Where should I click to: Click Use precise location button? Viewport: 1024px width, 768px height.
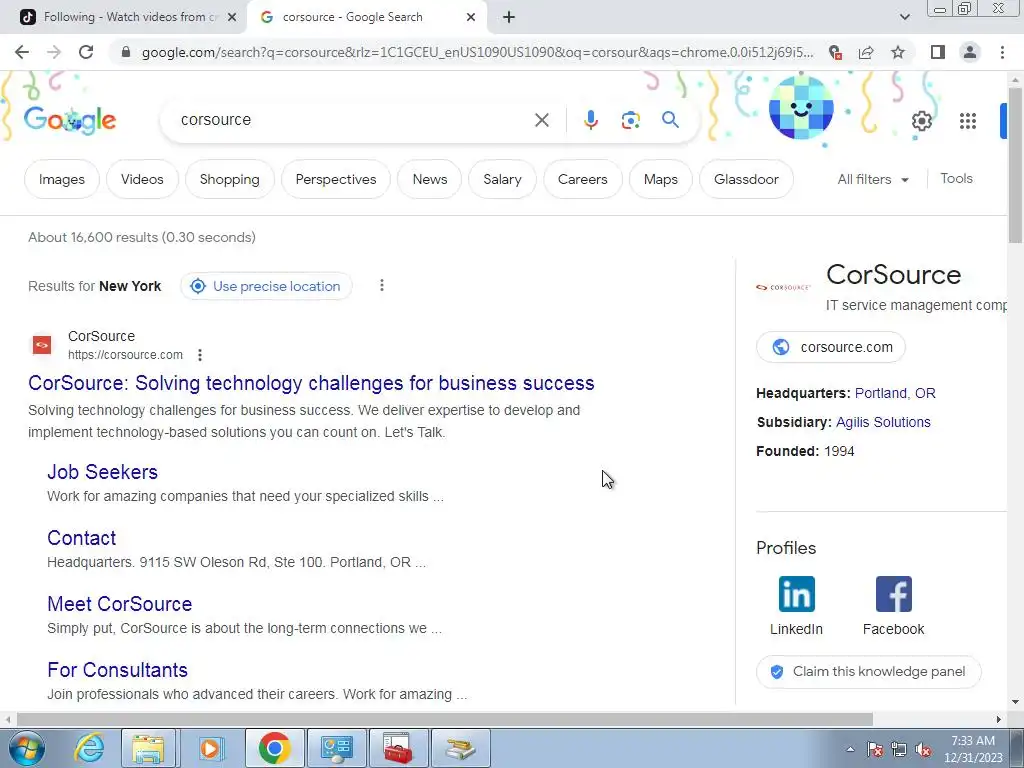point(266,286)
